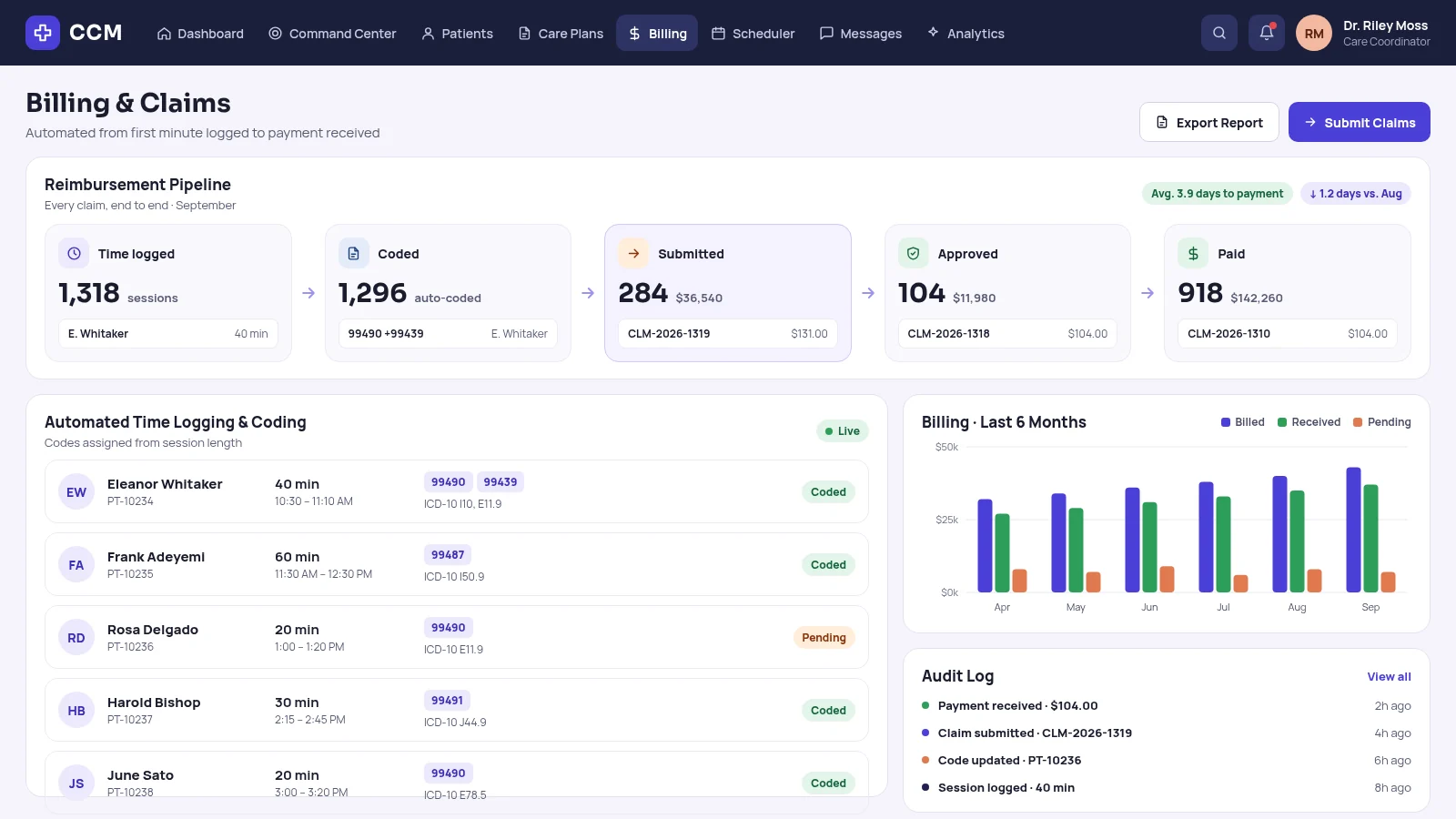Click the CCM logo icon
This screenshot has width=1456, height=819.
[x=43, y=33]
